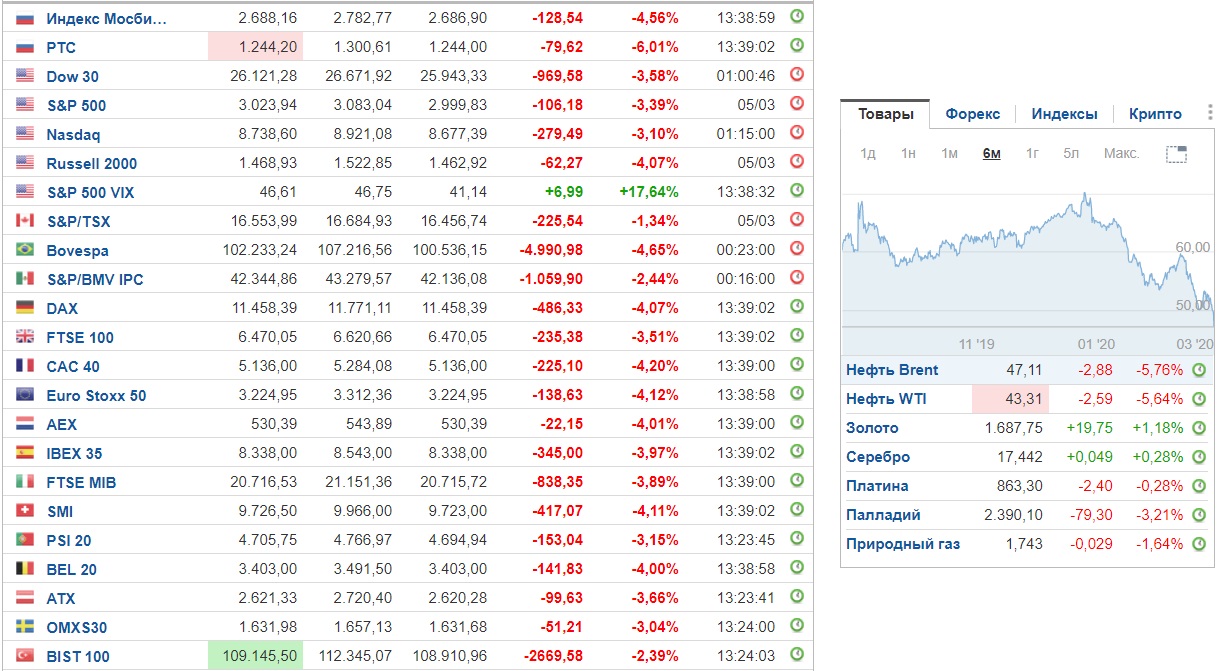This screenshot has height=671, width=1228.
Task: Select the 1н chart period
Action: 908,153
